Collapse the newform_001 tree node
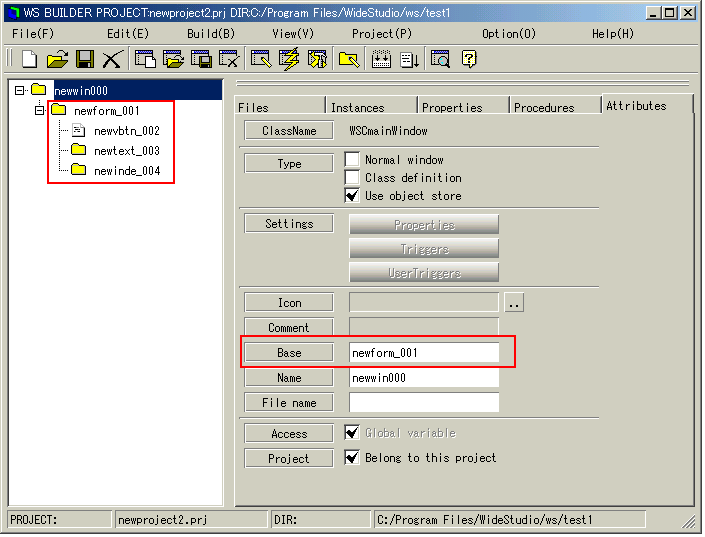 [40, 110]
